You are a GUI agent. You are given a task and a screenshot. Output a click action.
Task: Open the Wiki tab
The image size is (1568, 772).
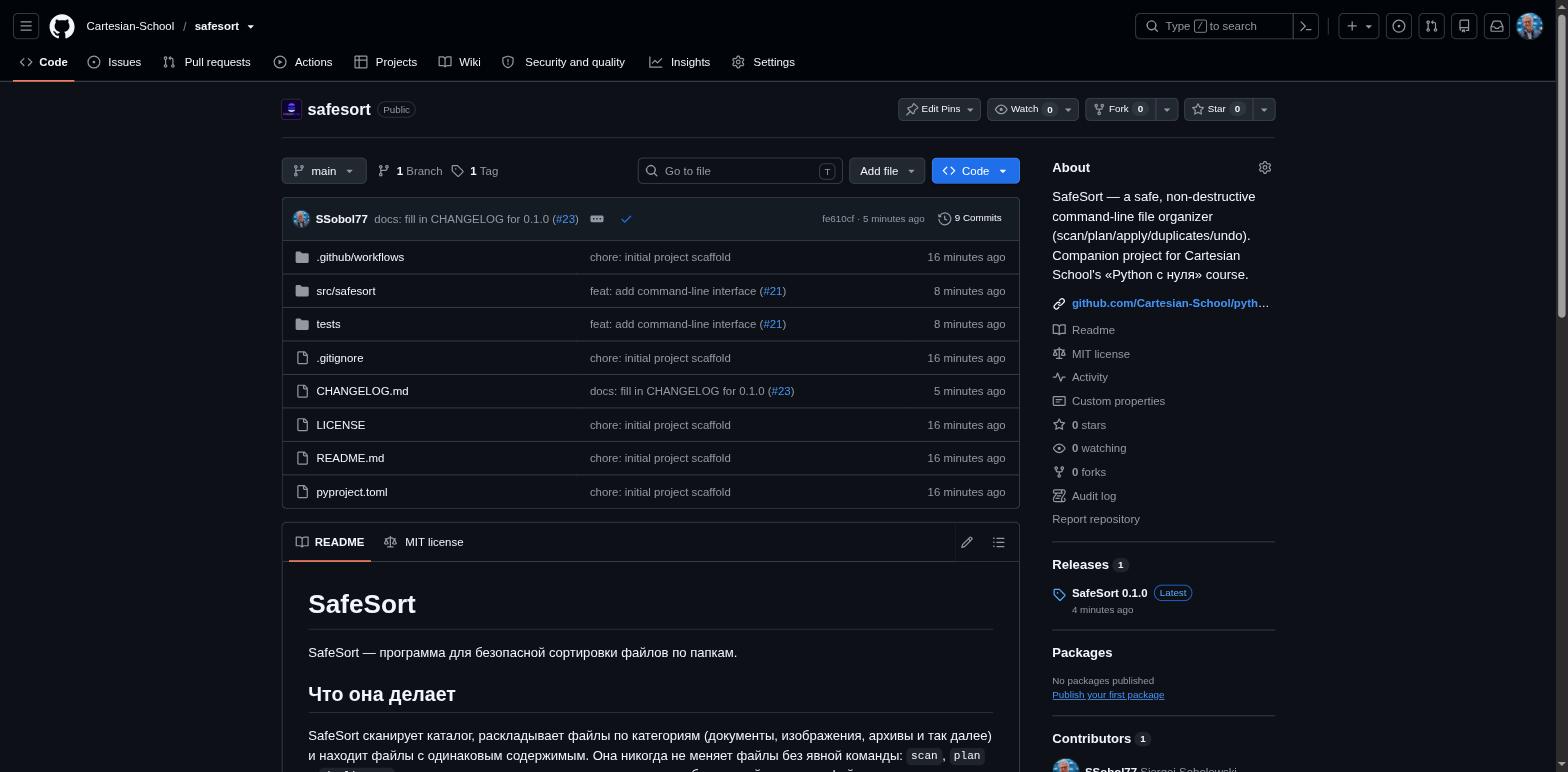coord(459,62)
